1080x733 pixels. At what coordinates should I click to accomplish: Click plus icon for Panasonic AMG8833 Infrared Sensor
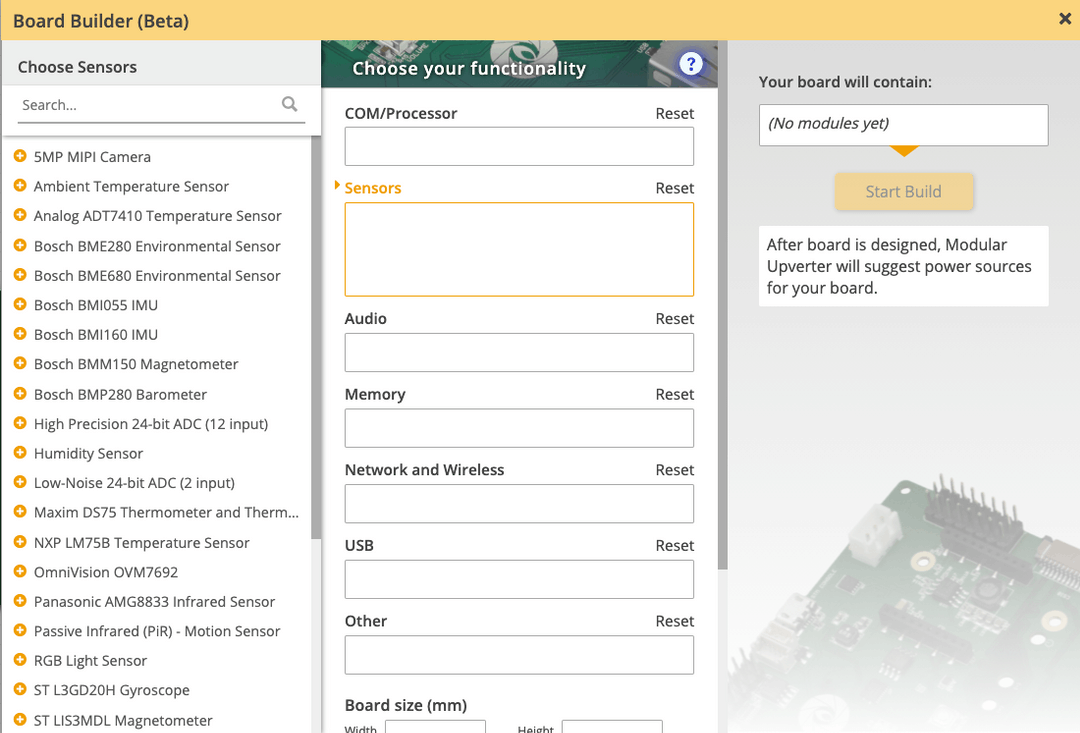[x=20, y=601]
